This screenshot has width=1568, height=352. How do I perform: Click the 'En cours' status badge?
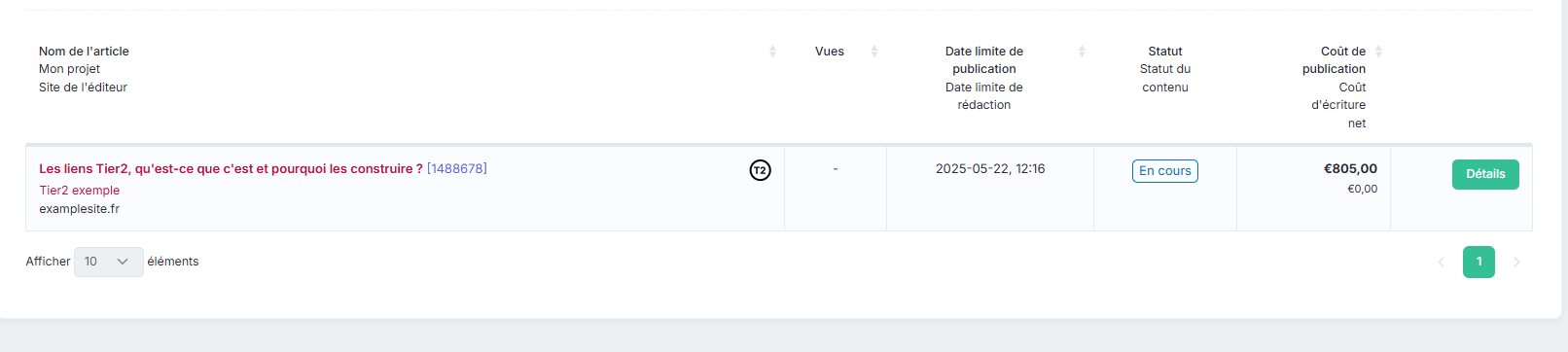1165,171
